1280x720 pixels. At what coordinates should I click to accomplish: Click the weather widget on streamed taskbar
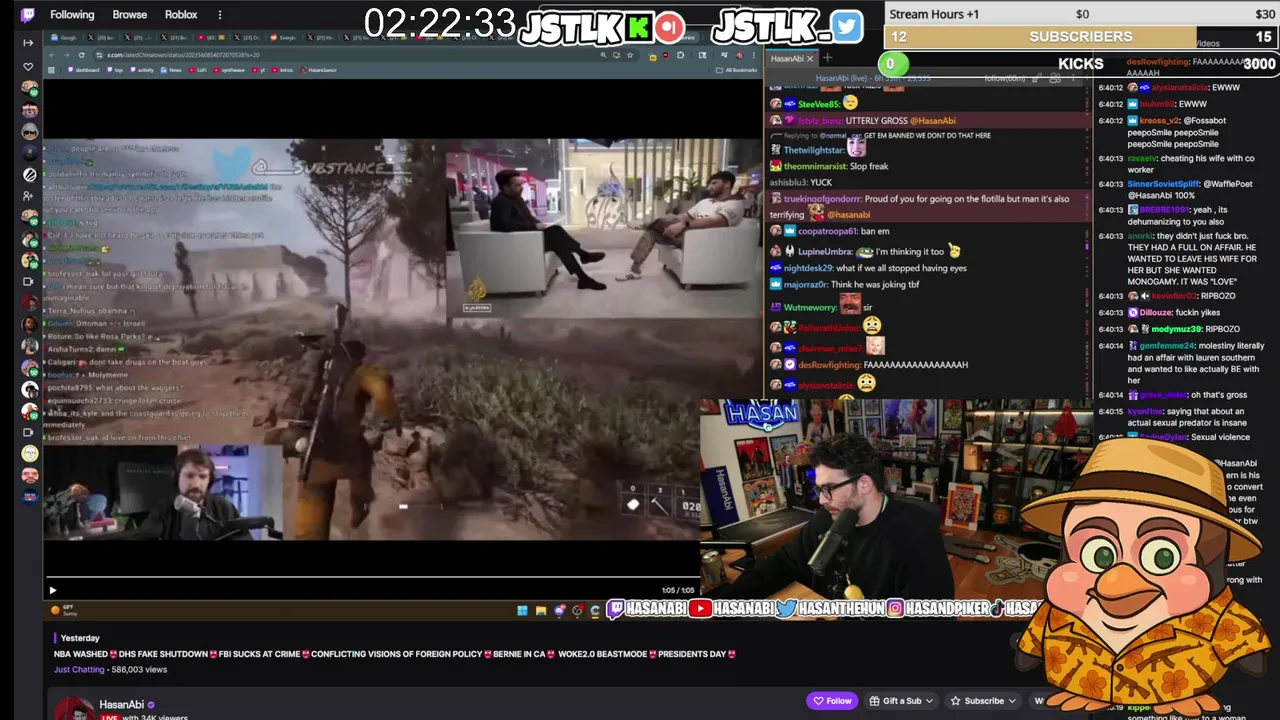(63, 610)
